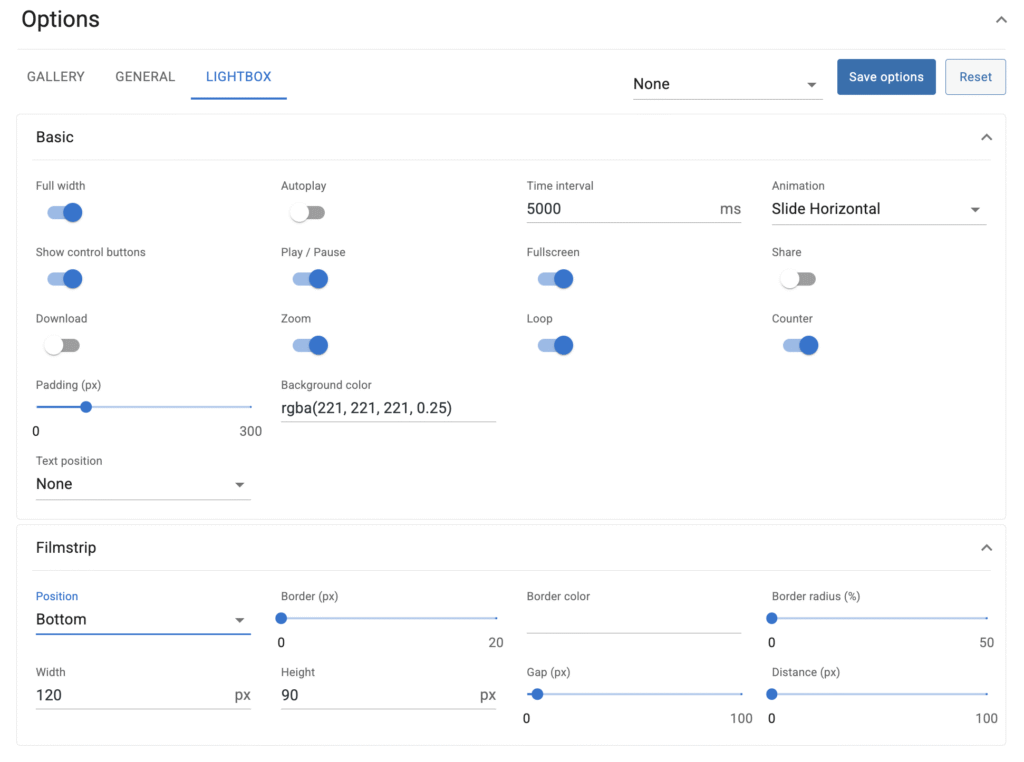Expand the Filmstrip Position dropdown
Viewport: 1024px width, 762px height.
142,620
